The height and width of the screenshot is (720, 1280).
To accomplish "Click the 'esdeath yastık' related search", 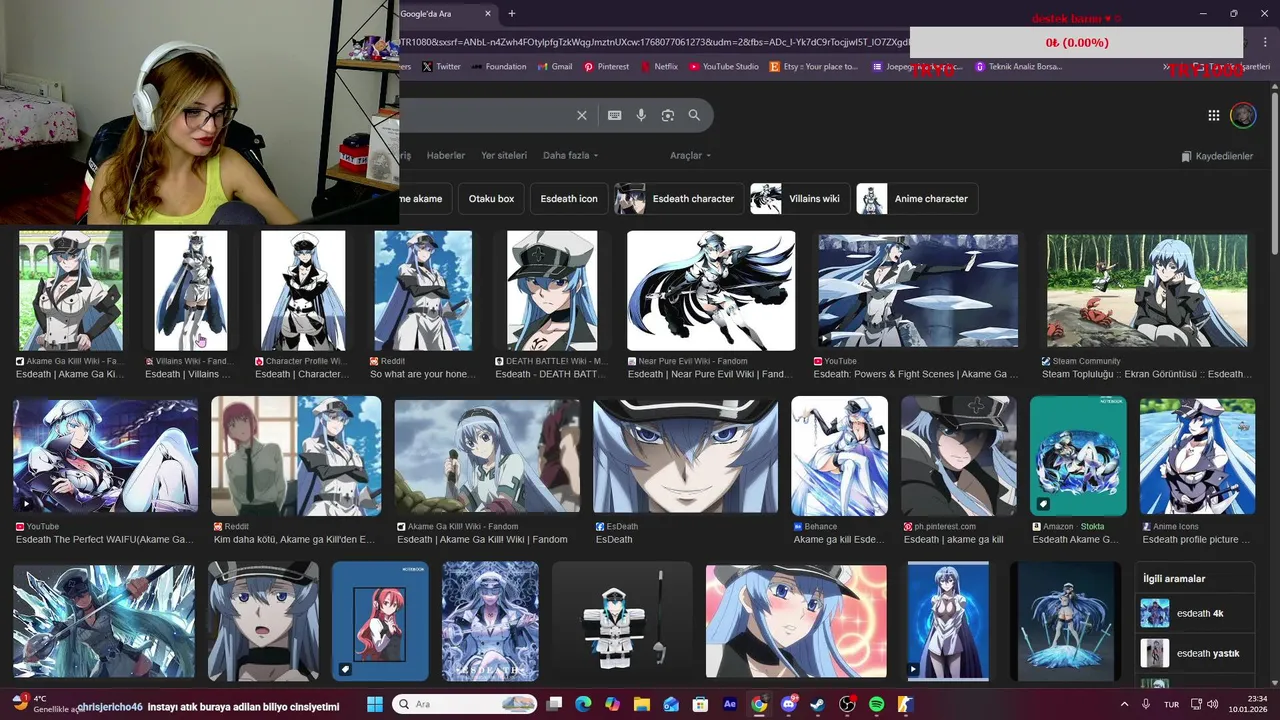I will click(x=1196, y=653).
